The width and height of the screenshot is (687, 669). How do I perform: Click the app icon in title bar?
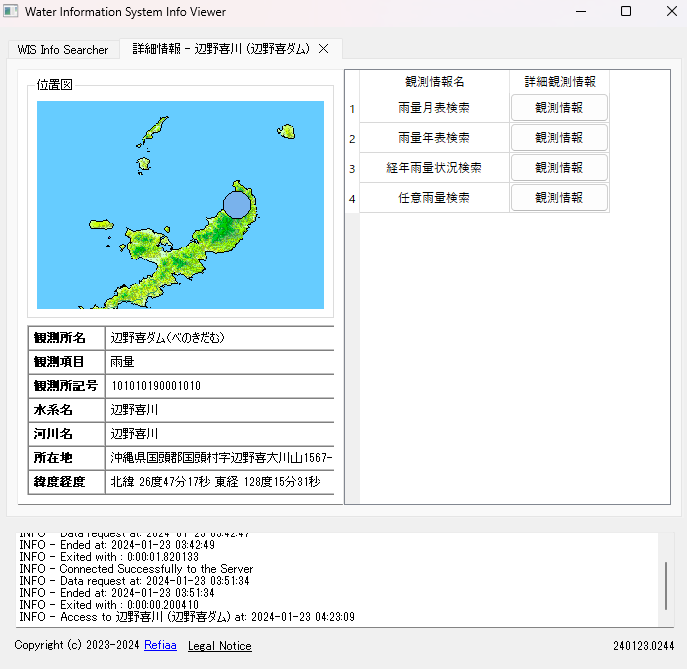[11, 11]
